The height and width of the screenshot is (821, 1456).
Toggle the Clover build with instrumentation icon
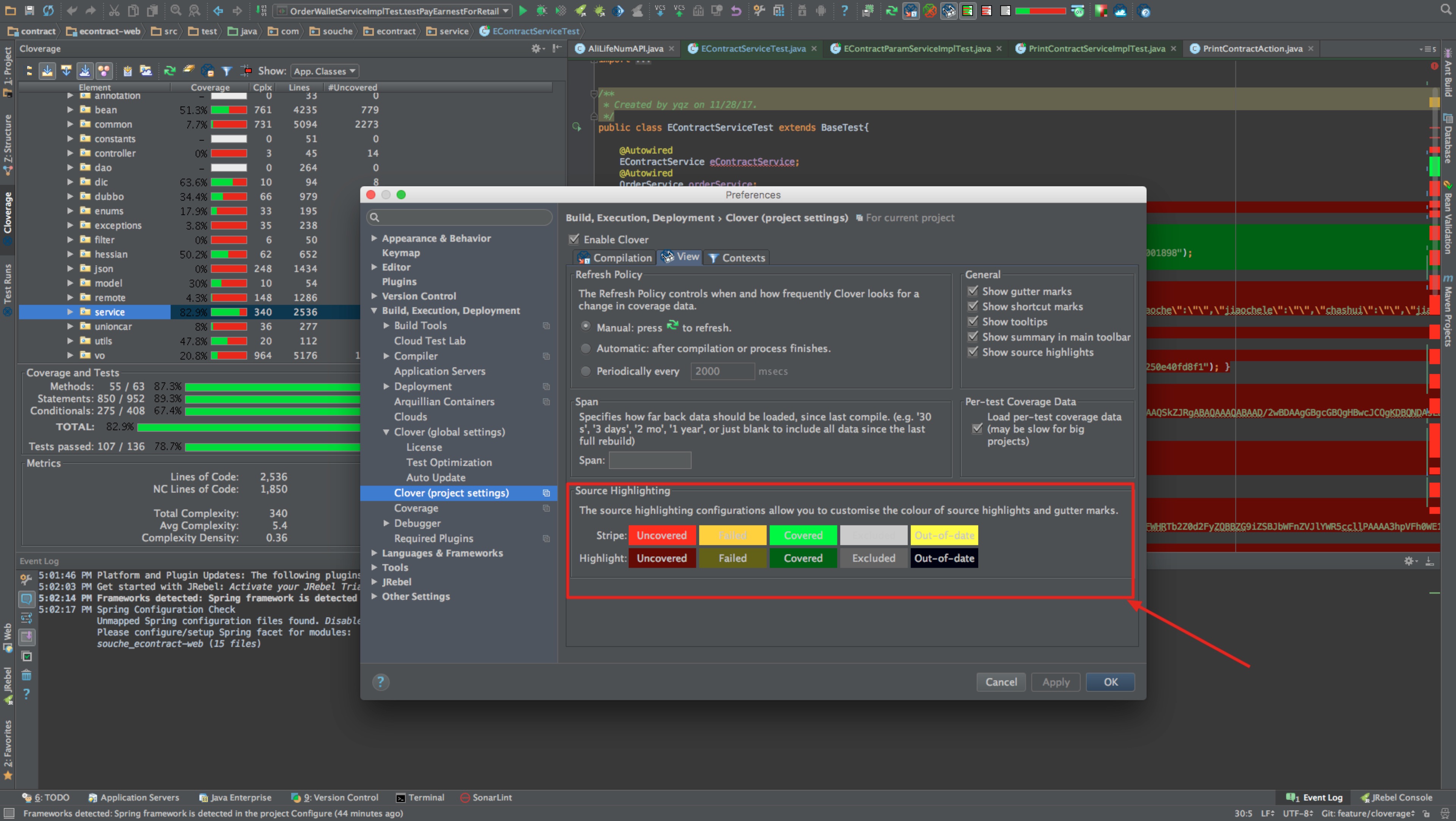pyautogui.click(x=910, y=11)
